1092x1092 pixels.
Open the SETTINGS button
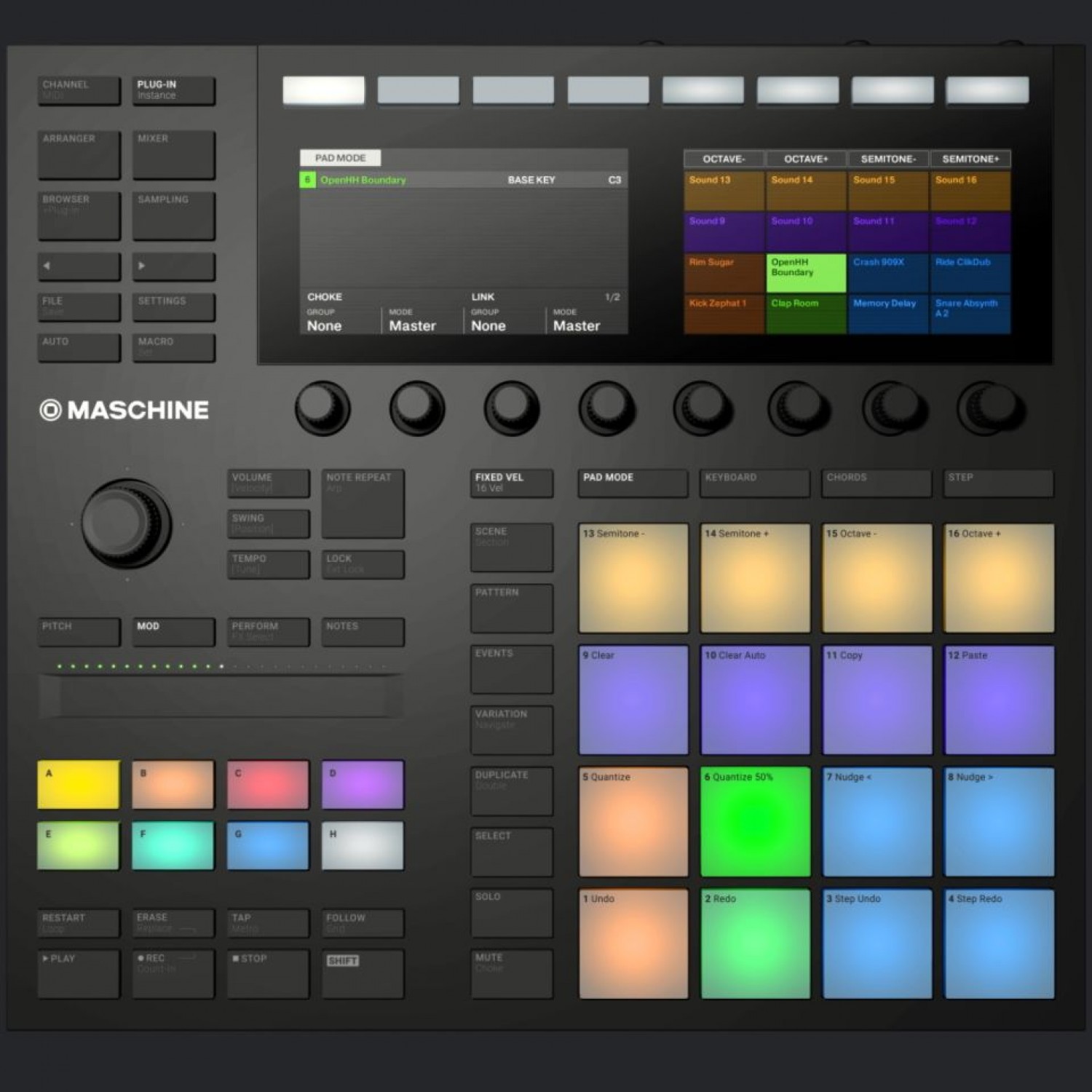[173, 306]
